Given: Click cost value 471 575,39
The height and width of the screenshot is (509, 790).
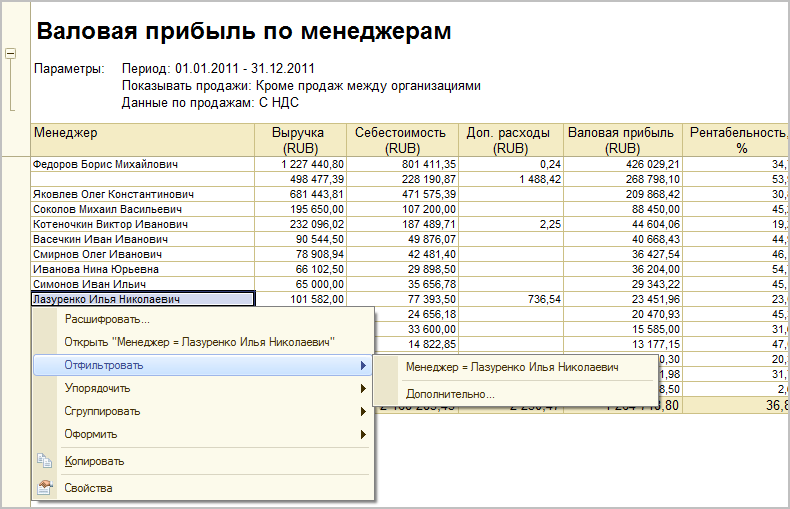Looking at the screenshot, I should pyautogui.click(x=429, y=194).
